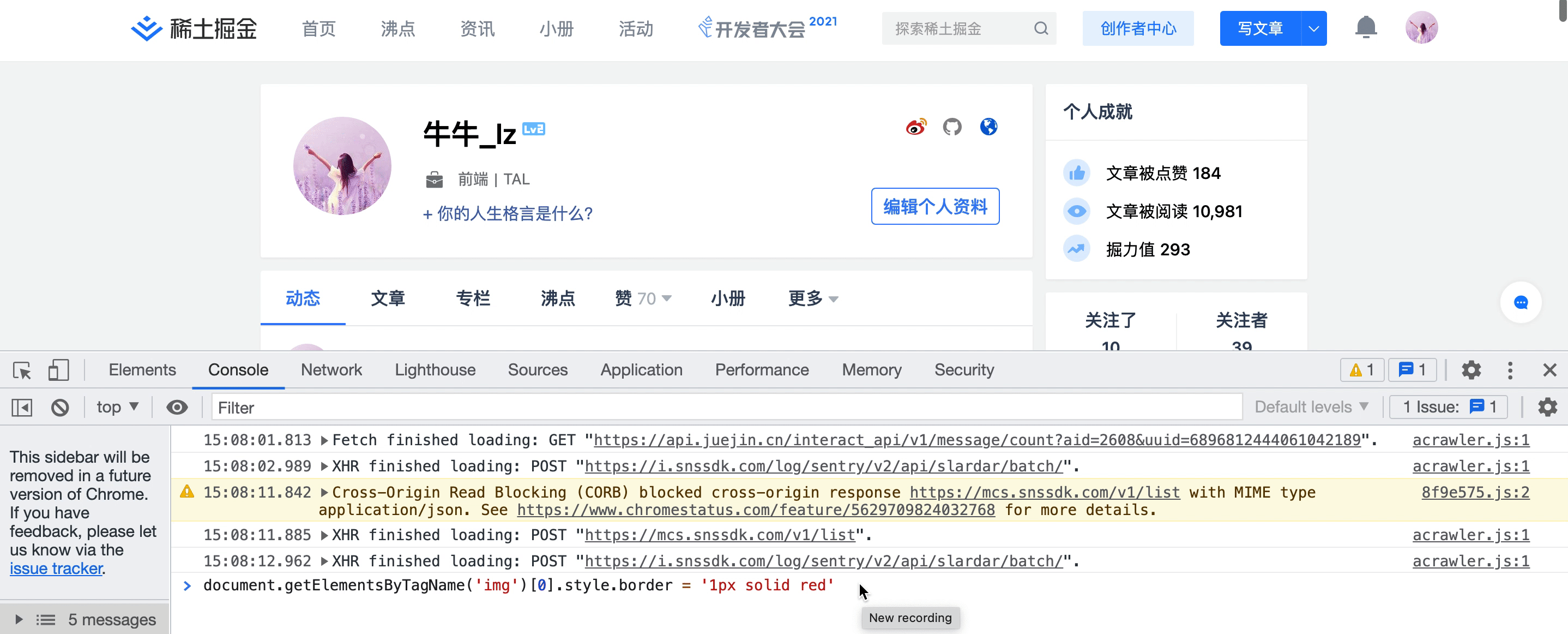This screenshot has height=634, width=1568.
Task: Open the GitHub profile icon link
Action: click(x=952, y=127)
